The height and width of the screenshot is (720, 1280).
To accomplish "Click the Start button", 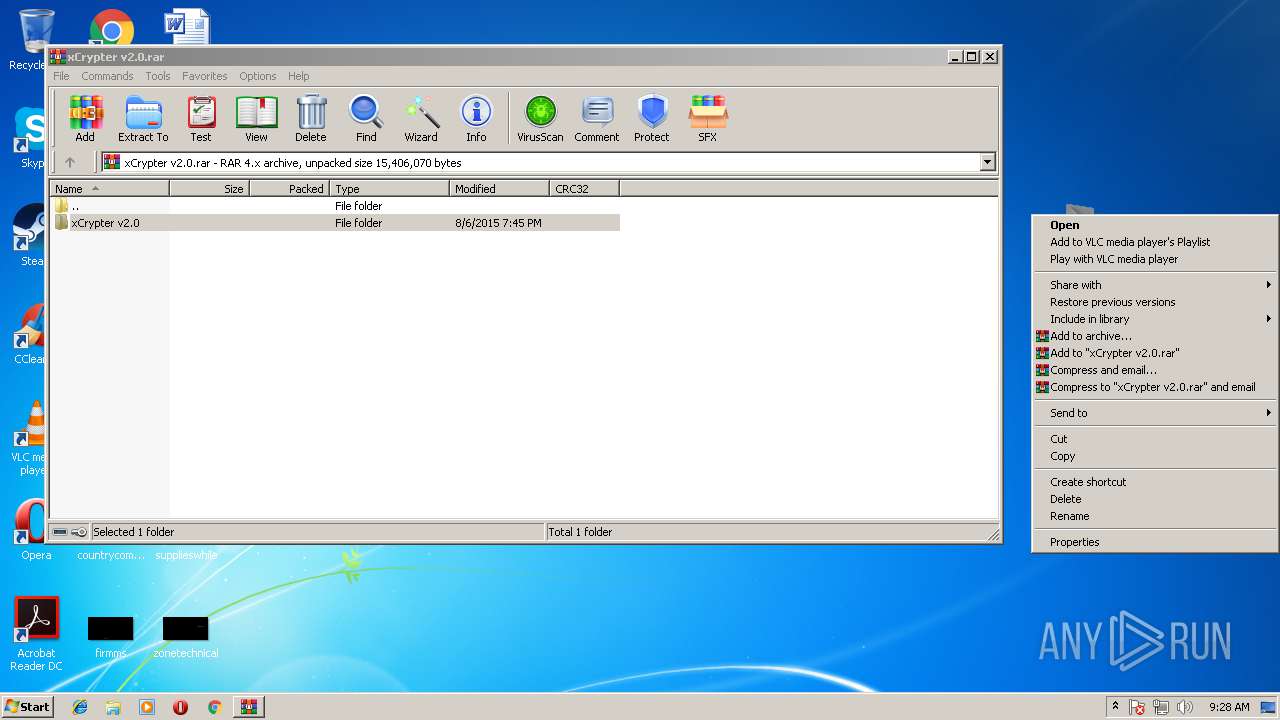I will click(27, 707).
